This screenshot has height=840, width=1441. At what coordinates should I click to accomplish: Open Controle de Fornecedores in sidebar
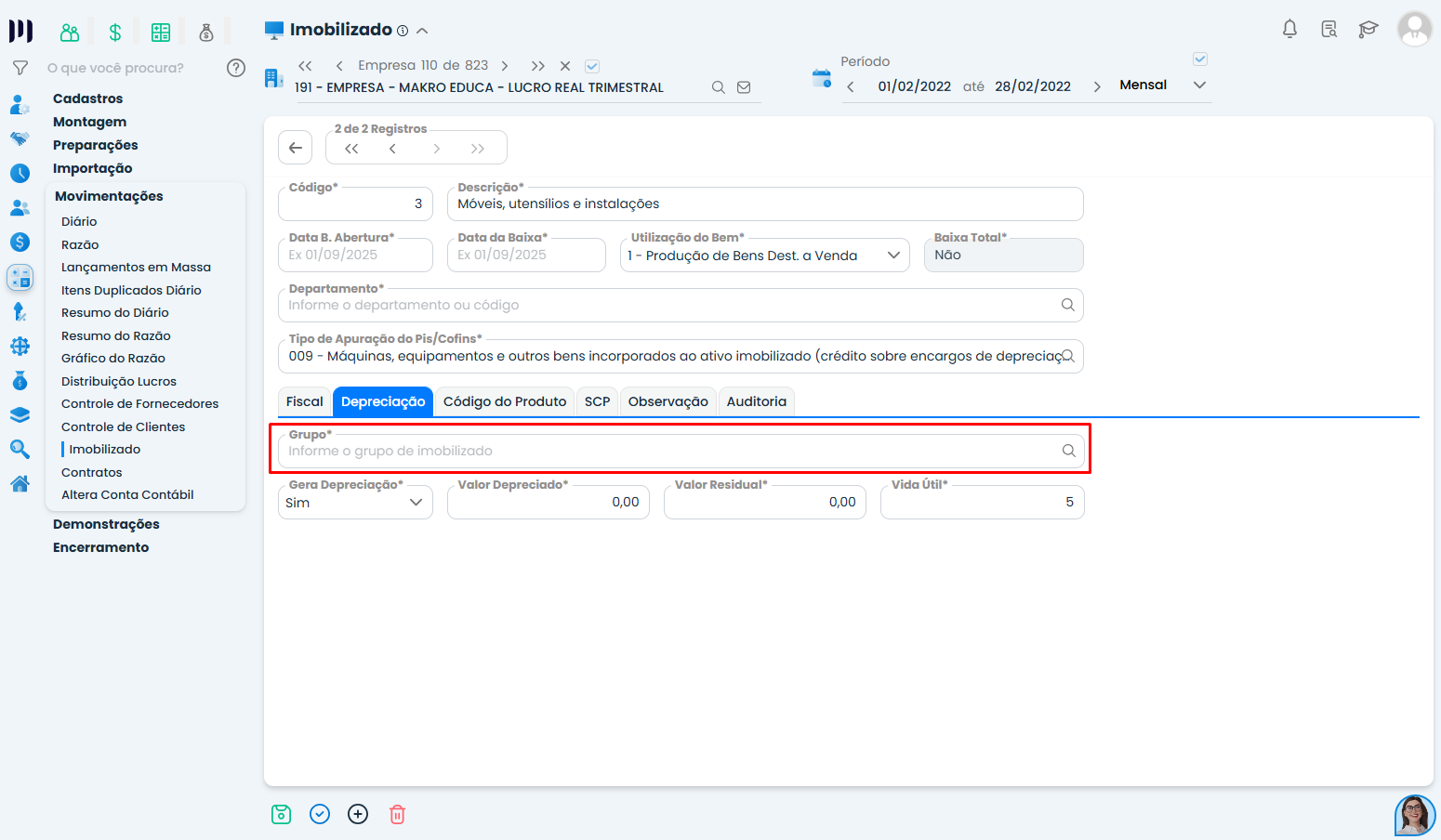pos(139,404)
